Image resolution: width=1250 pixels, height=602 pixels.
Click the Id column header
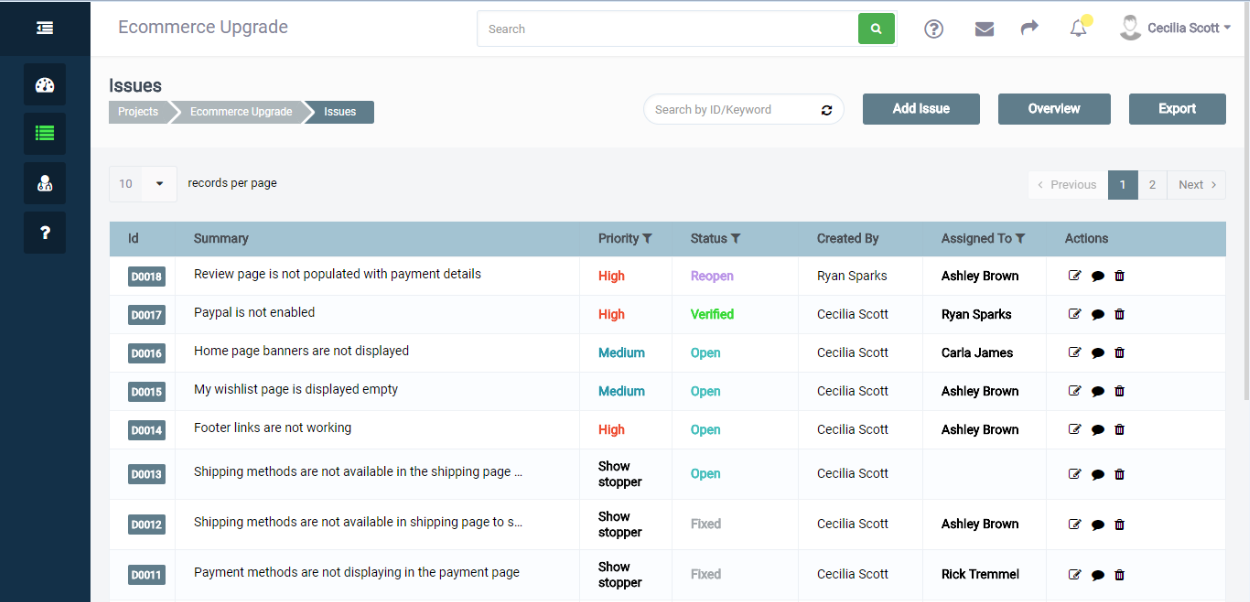click(x=133, y=239)
